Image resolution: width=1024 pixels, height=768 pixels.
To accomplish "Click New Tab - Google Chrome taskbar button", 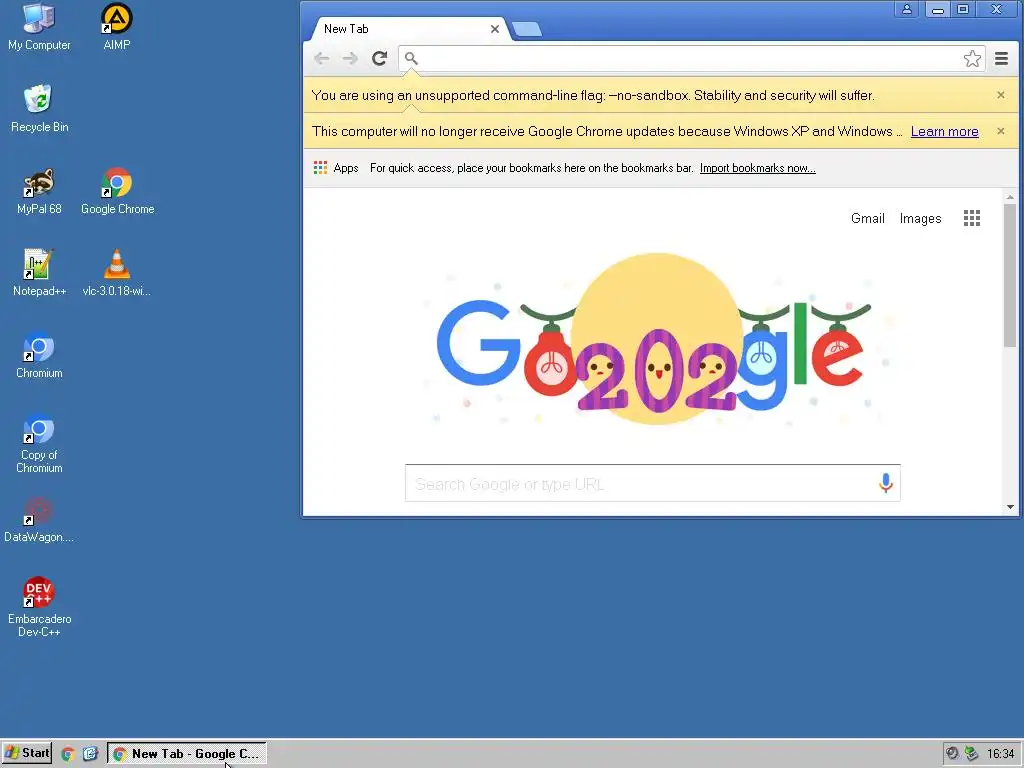I will point(187,754).
